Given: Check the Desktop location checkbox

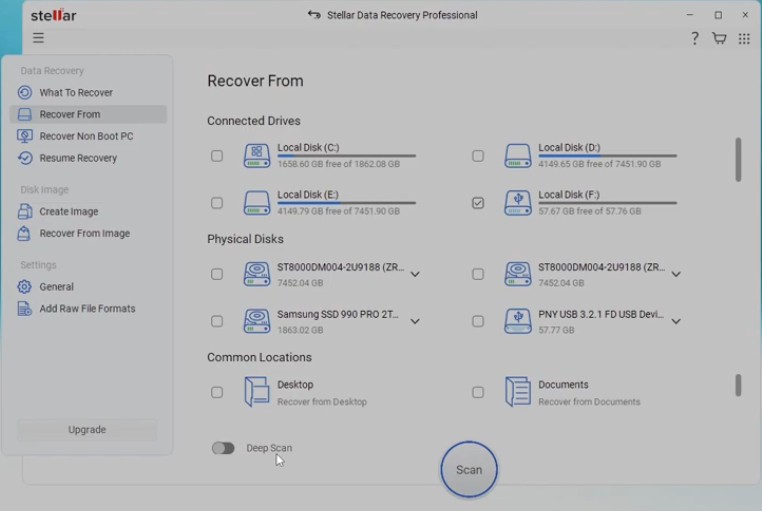Looking at the screenshot, I should [217, 392].
